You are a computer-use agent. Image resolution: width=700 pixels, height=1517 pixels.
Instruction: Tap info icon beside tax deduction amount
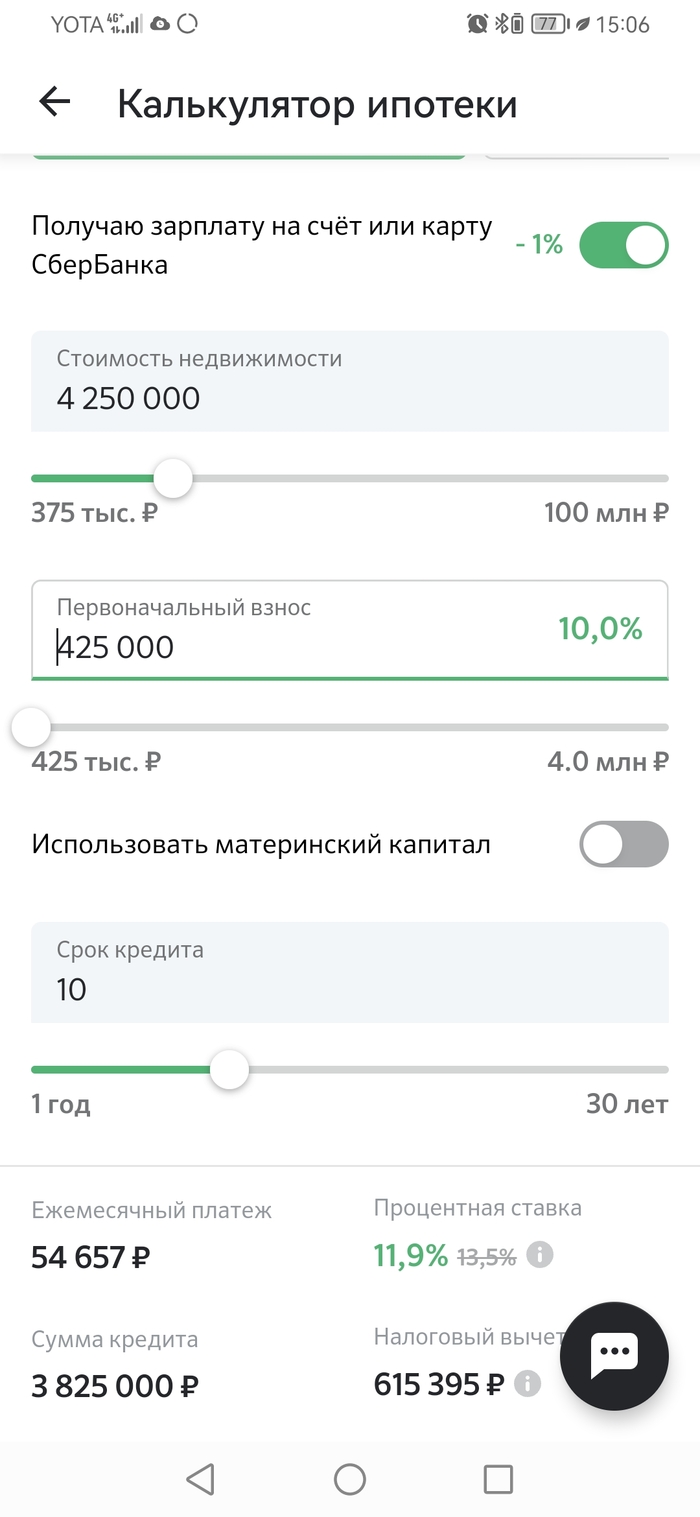coord(527,1384)
